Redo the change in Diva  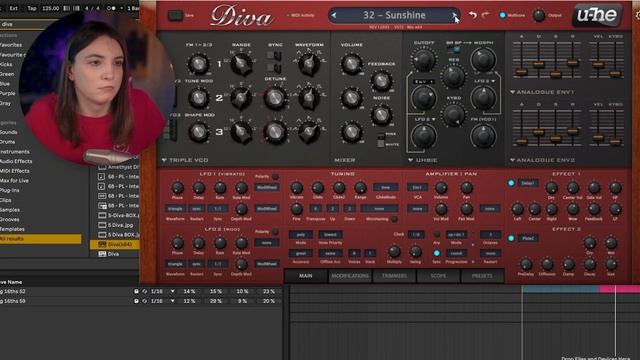coord(485,15)
